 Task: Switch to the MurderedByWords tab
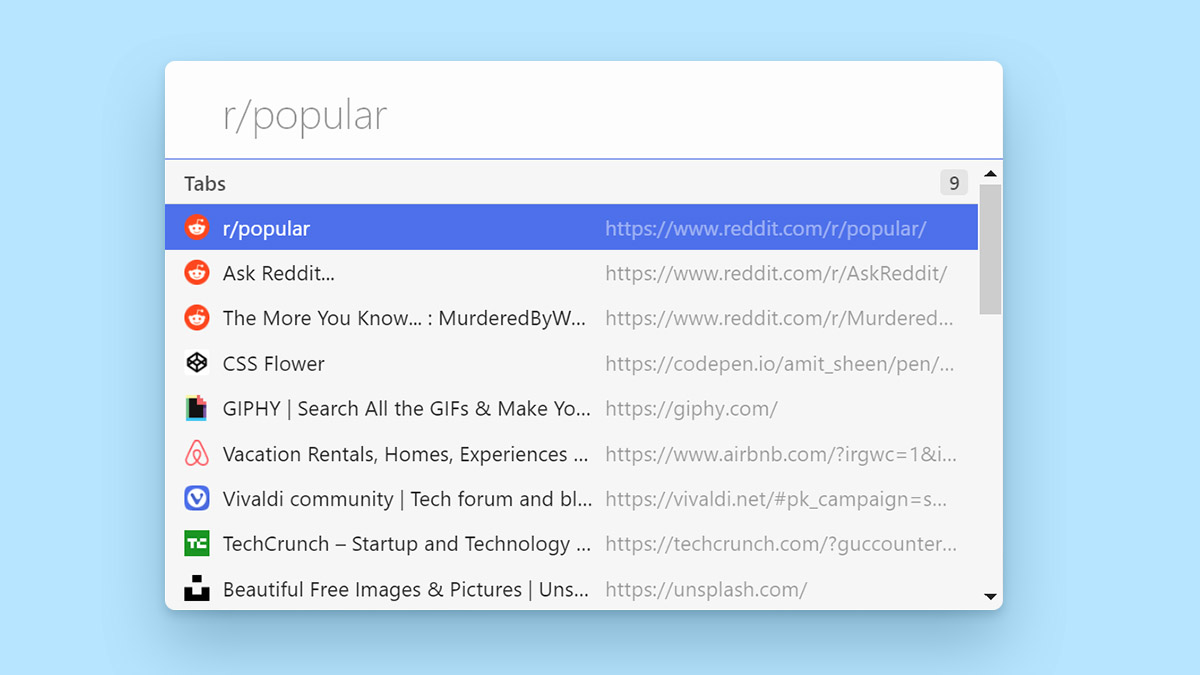pos(400,318)
